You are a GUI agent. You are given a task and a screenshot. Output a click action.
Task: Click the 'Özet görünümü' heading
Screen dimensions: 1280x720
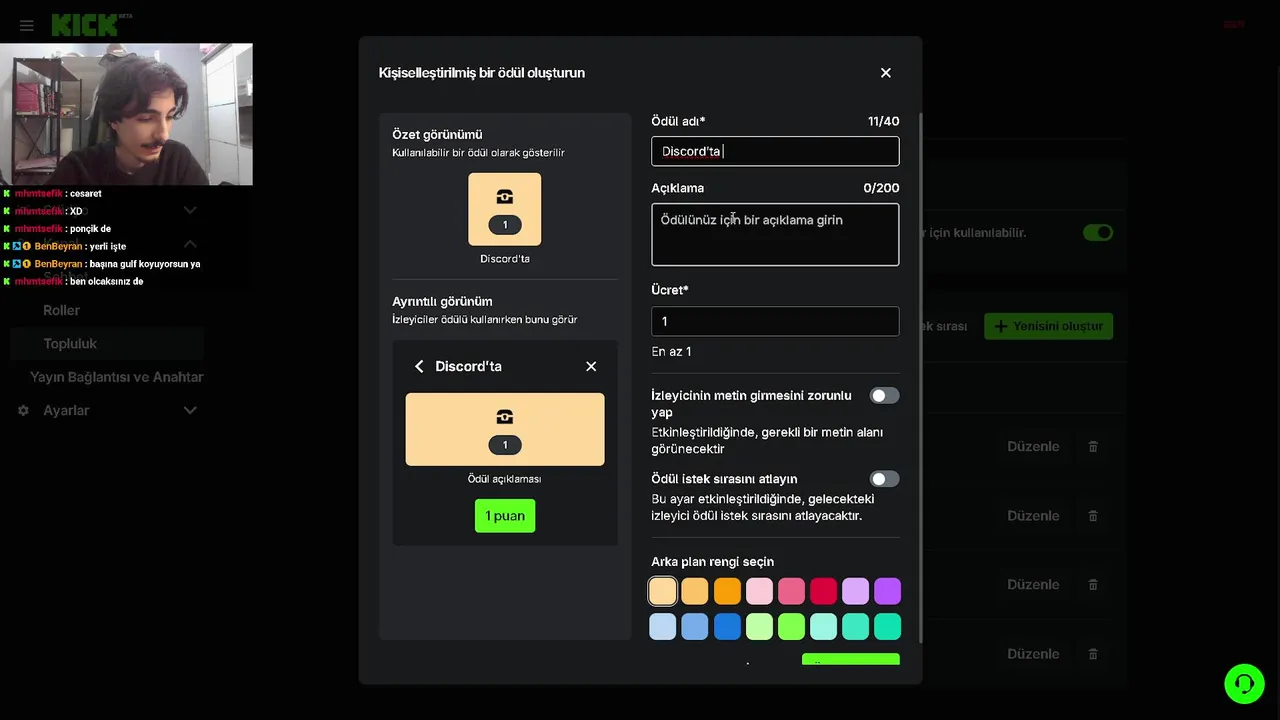point(437,134)
